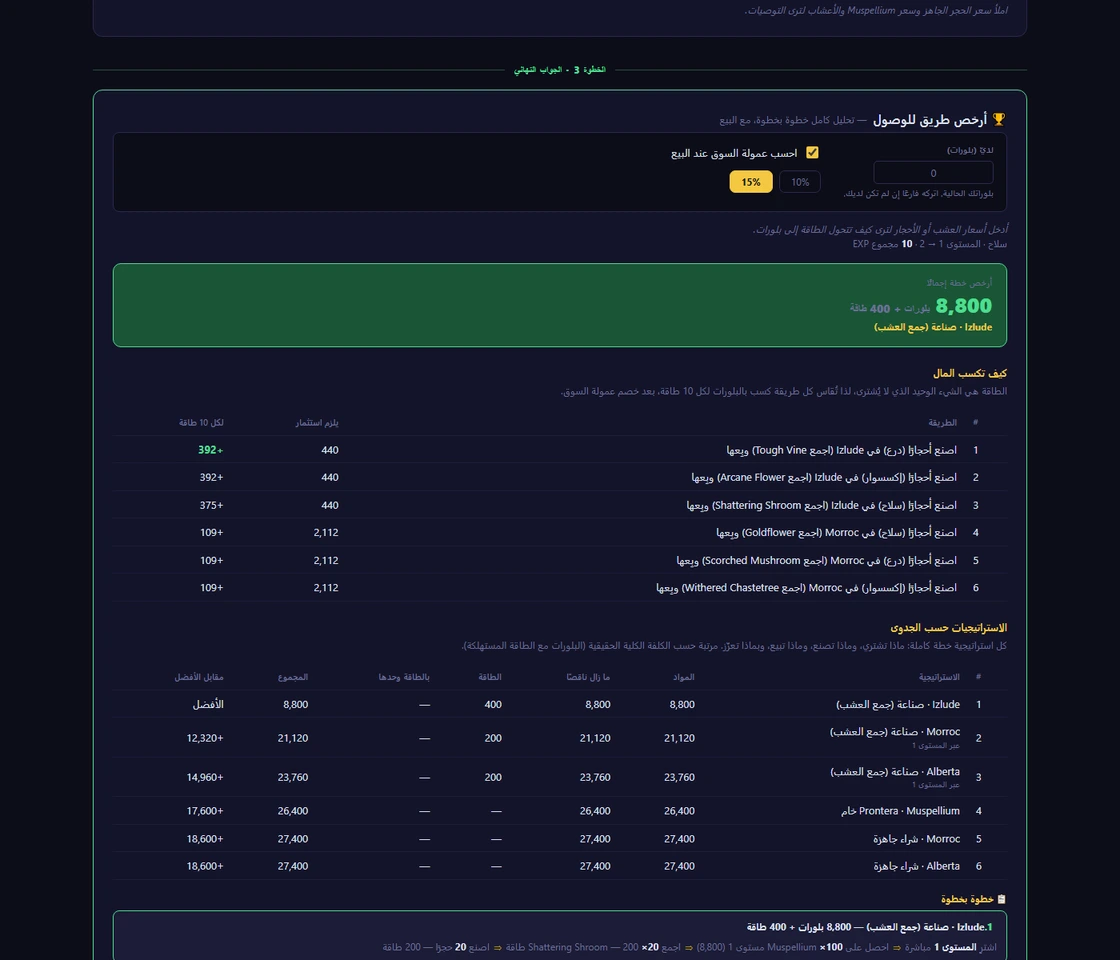Click the الاستراتيجيات حسب الجدوى section heading
Screen dimensions: 1120x960
(949, 628)
